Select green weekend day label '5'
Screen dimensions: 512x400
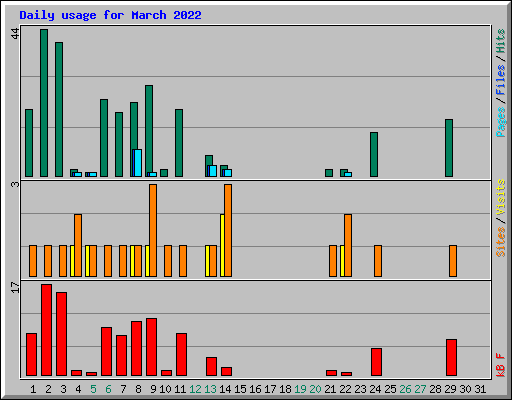(x=93, y=389)
